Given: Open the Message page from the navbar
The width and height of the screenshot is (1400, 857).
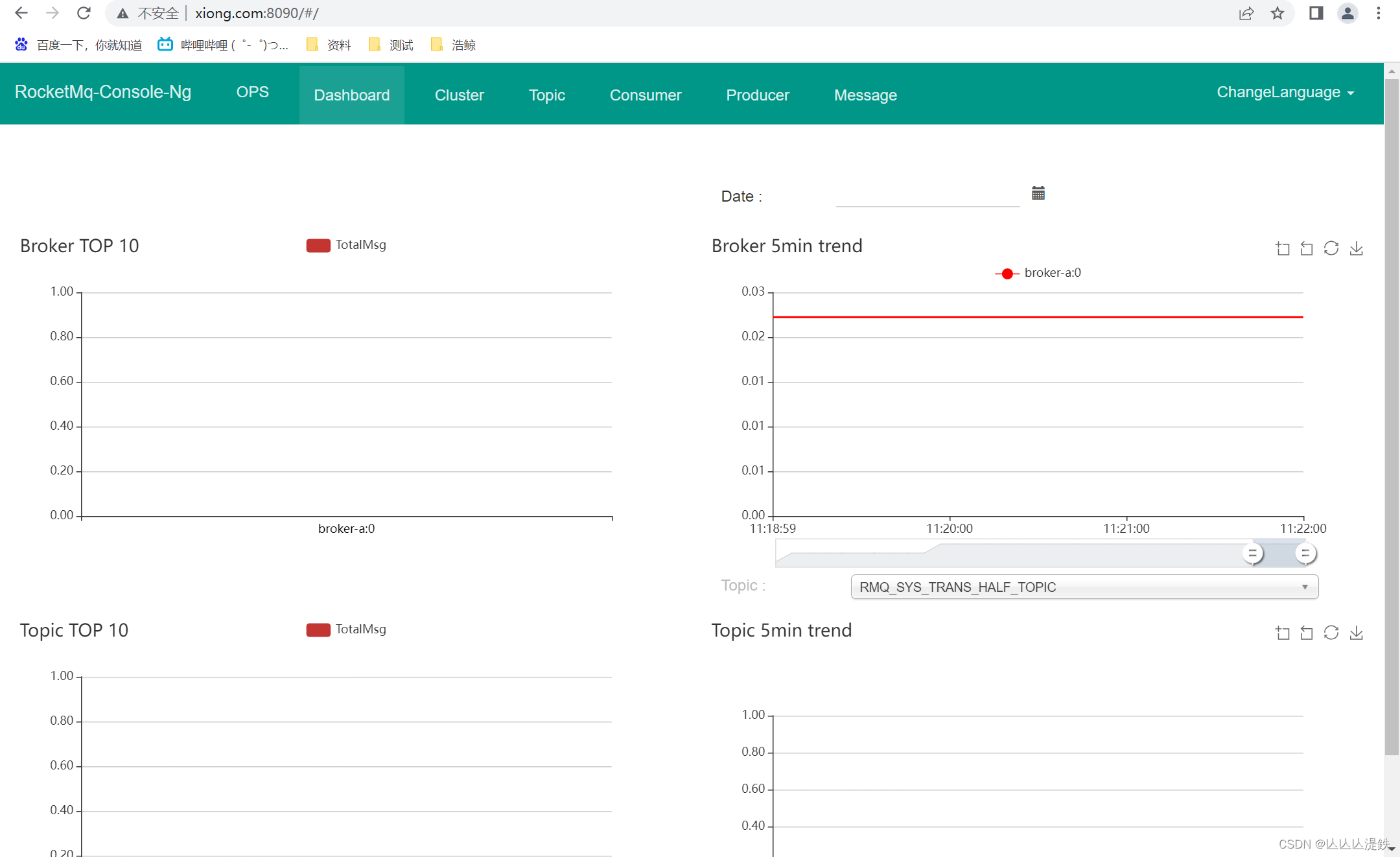Looking at the screenshot, I should tap(865, 95).
